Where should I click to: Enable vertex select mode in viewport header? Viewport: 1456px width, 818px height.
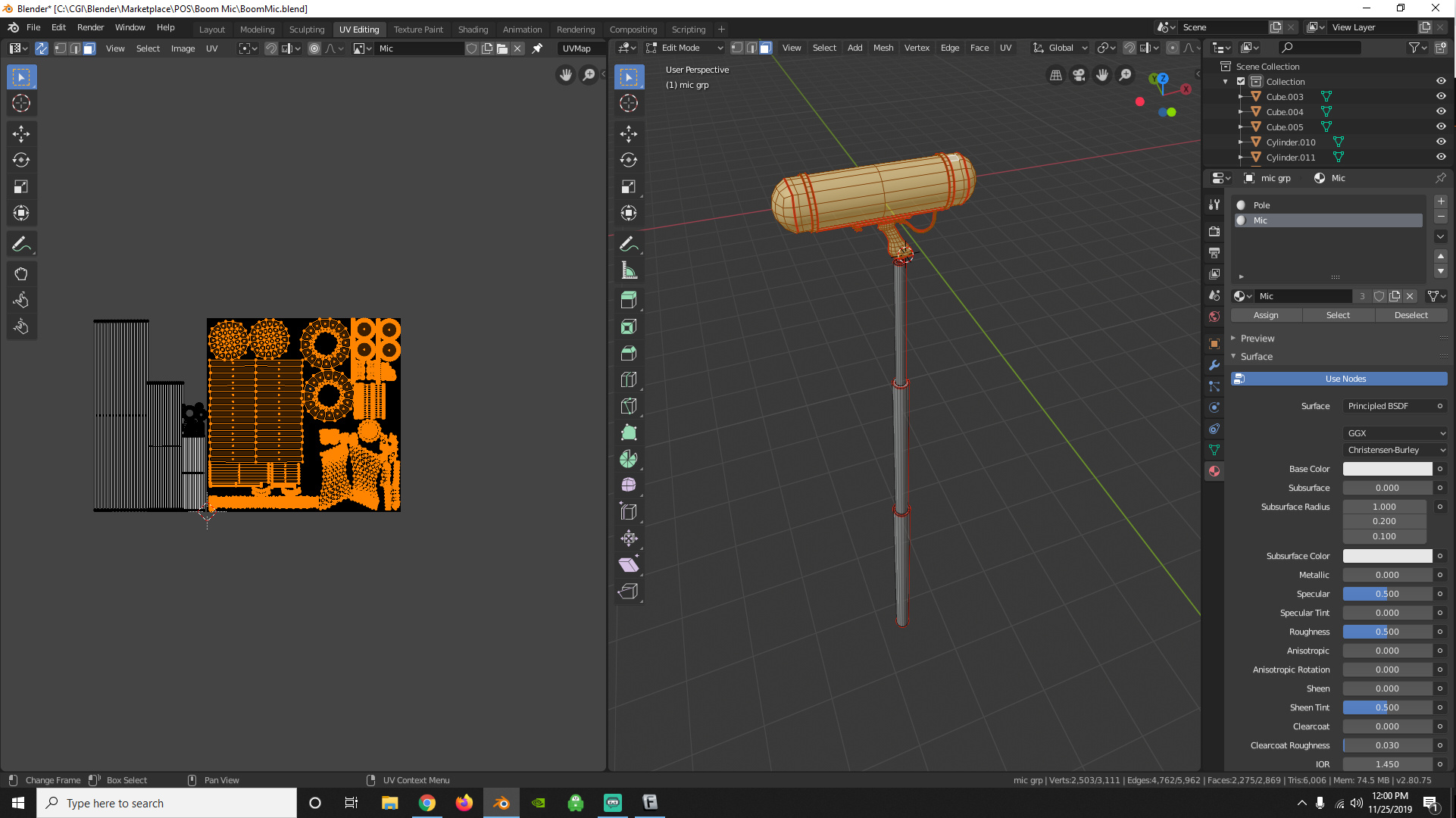[x=736, y=47]
